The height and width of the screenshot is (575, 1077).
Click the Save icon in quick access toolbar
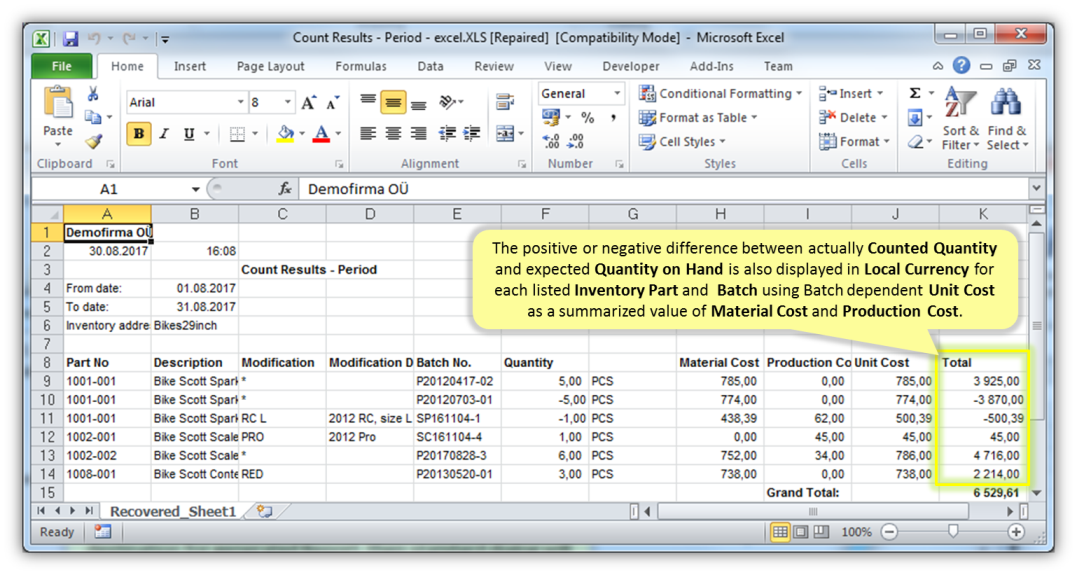tap(70, 38)
